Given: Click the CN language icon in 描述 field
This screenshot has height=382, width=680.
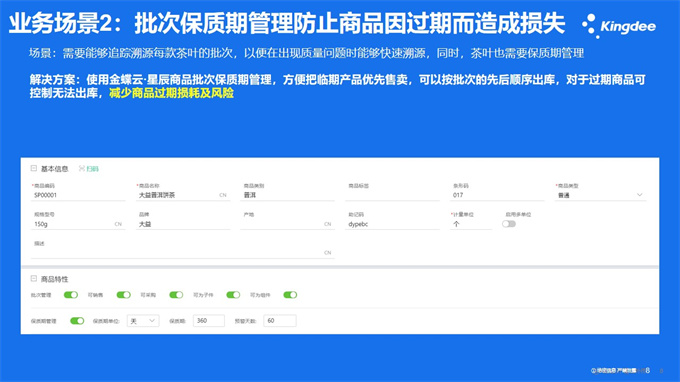Looking at the screenshot, I should [327, 252].
